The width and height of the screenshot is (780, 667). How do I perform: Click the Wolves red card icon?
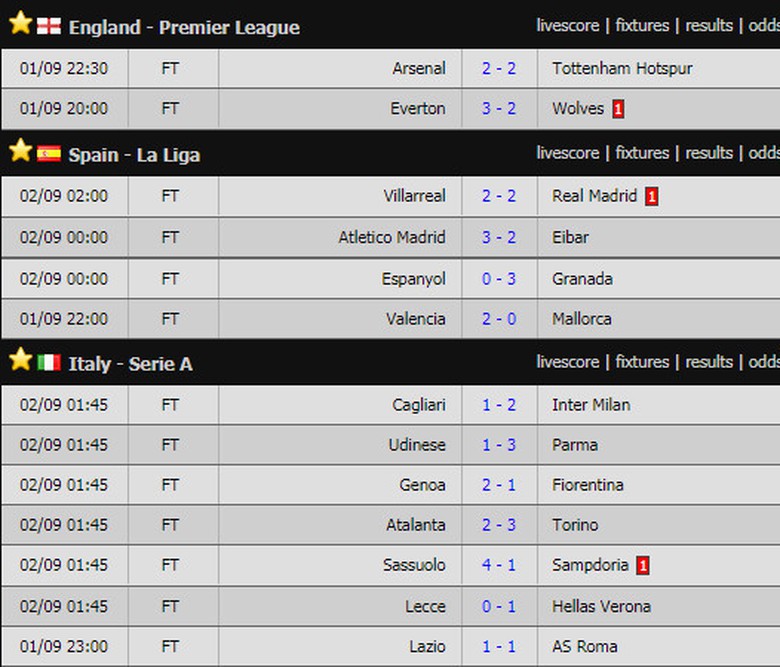(x=618, y=109)
